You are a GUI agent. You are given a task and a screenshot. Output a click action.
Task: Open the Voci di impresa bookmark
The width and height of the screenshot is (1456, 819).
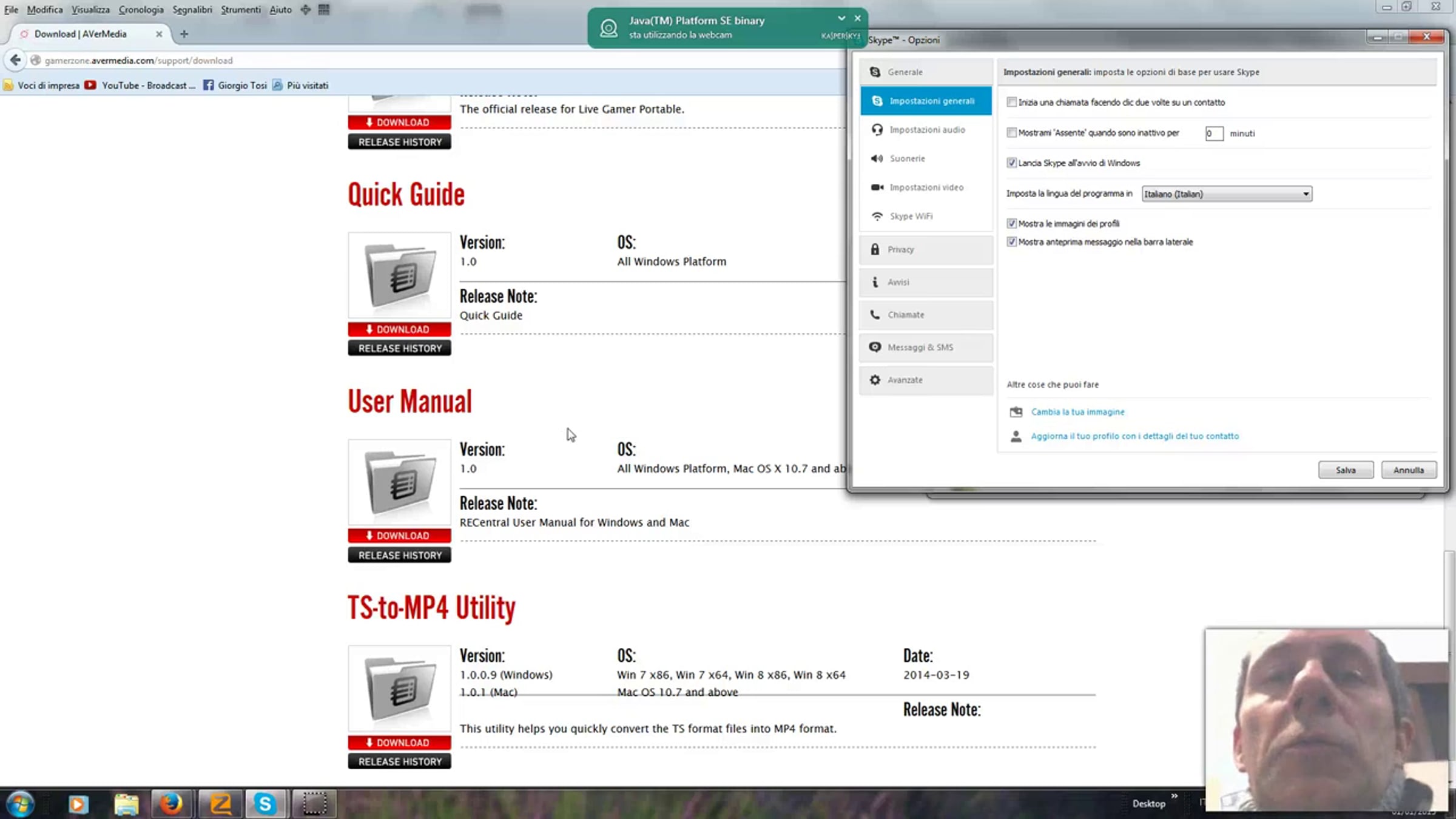(41, 86)
